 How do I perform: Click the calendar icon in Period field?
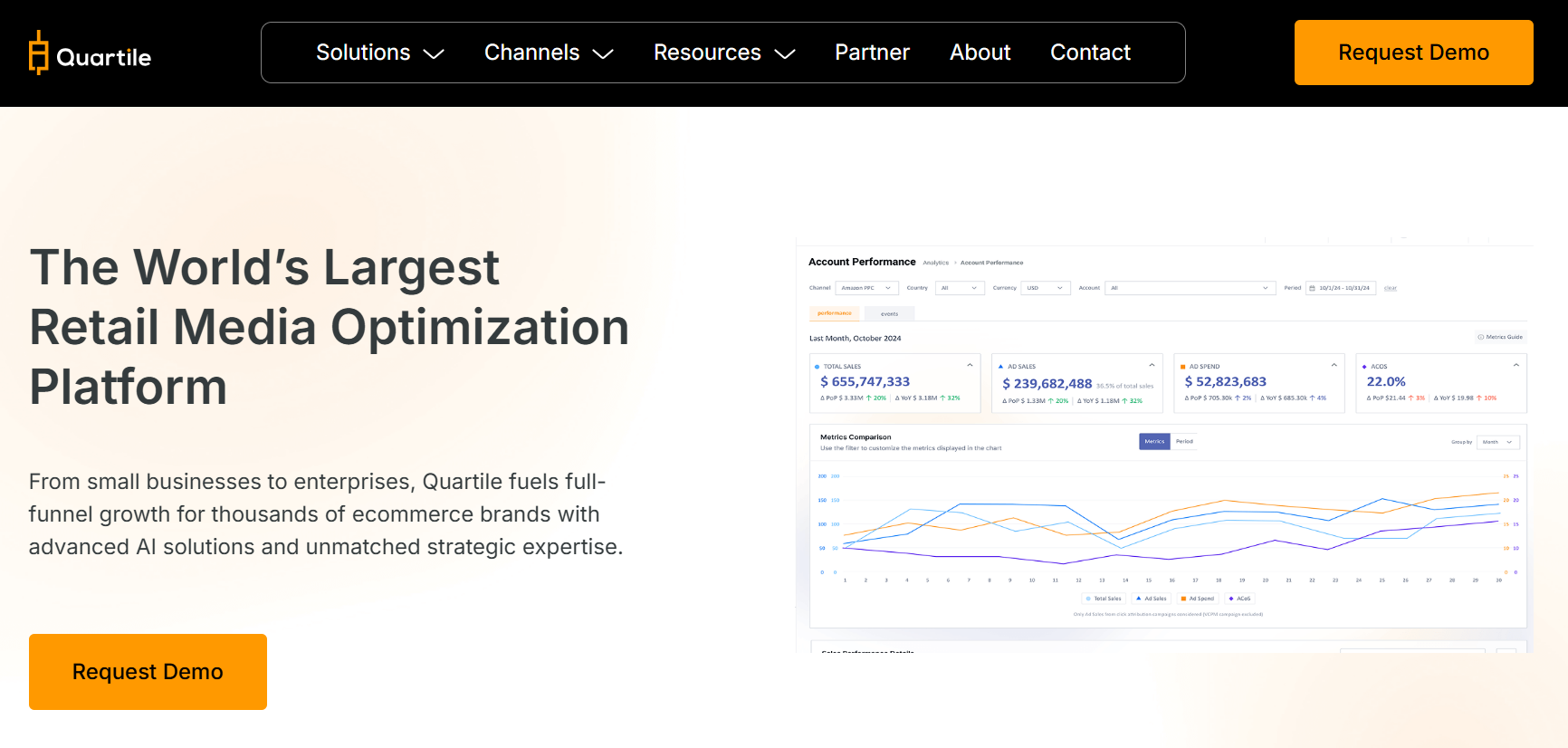tap(1313, 288)
